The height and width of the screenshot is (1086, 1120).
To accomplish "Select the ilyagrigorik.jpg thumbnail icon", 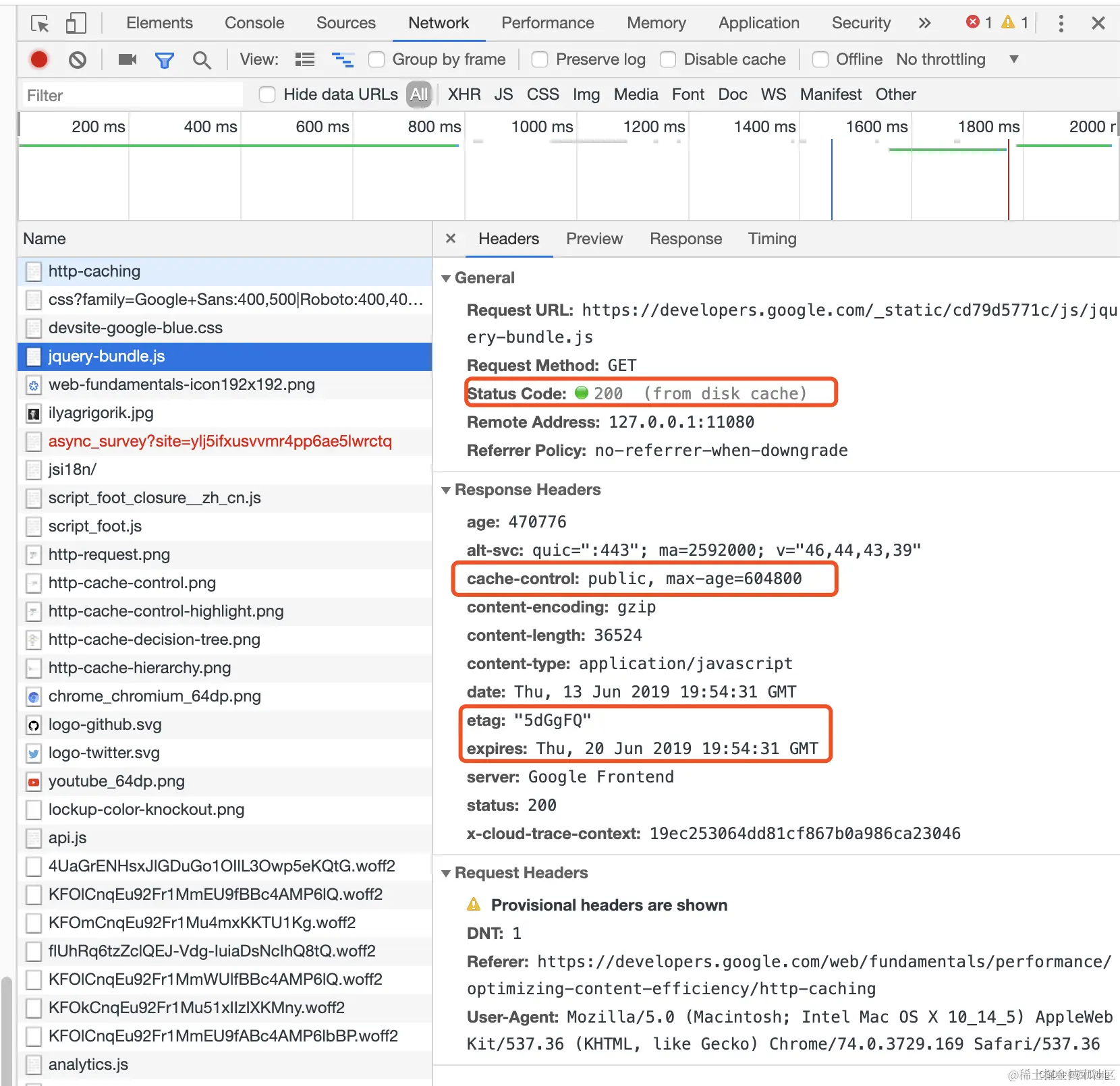I will (33, 413).
